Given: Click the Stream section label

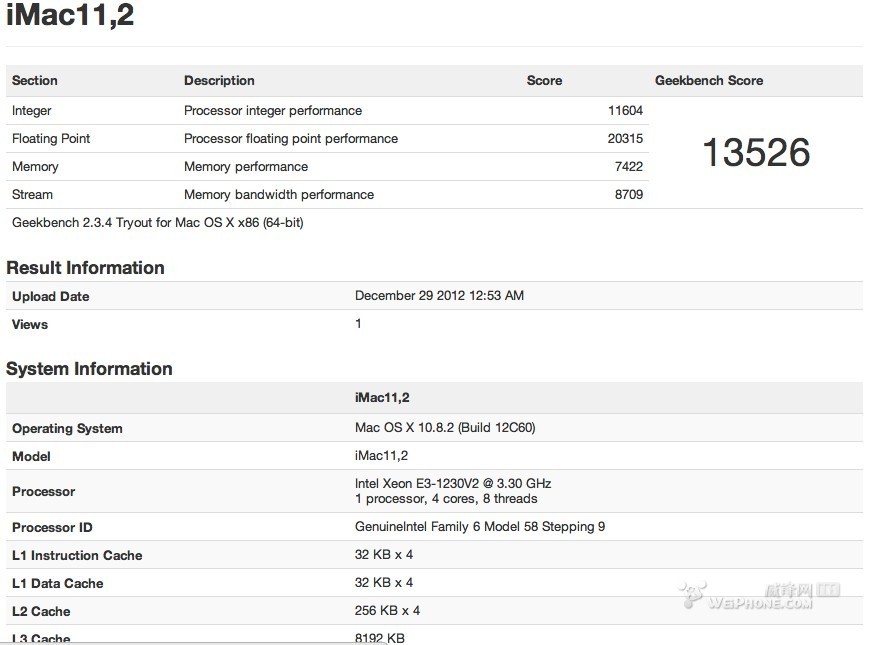Looking at the screenshot, I should tap(32, 194).
